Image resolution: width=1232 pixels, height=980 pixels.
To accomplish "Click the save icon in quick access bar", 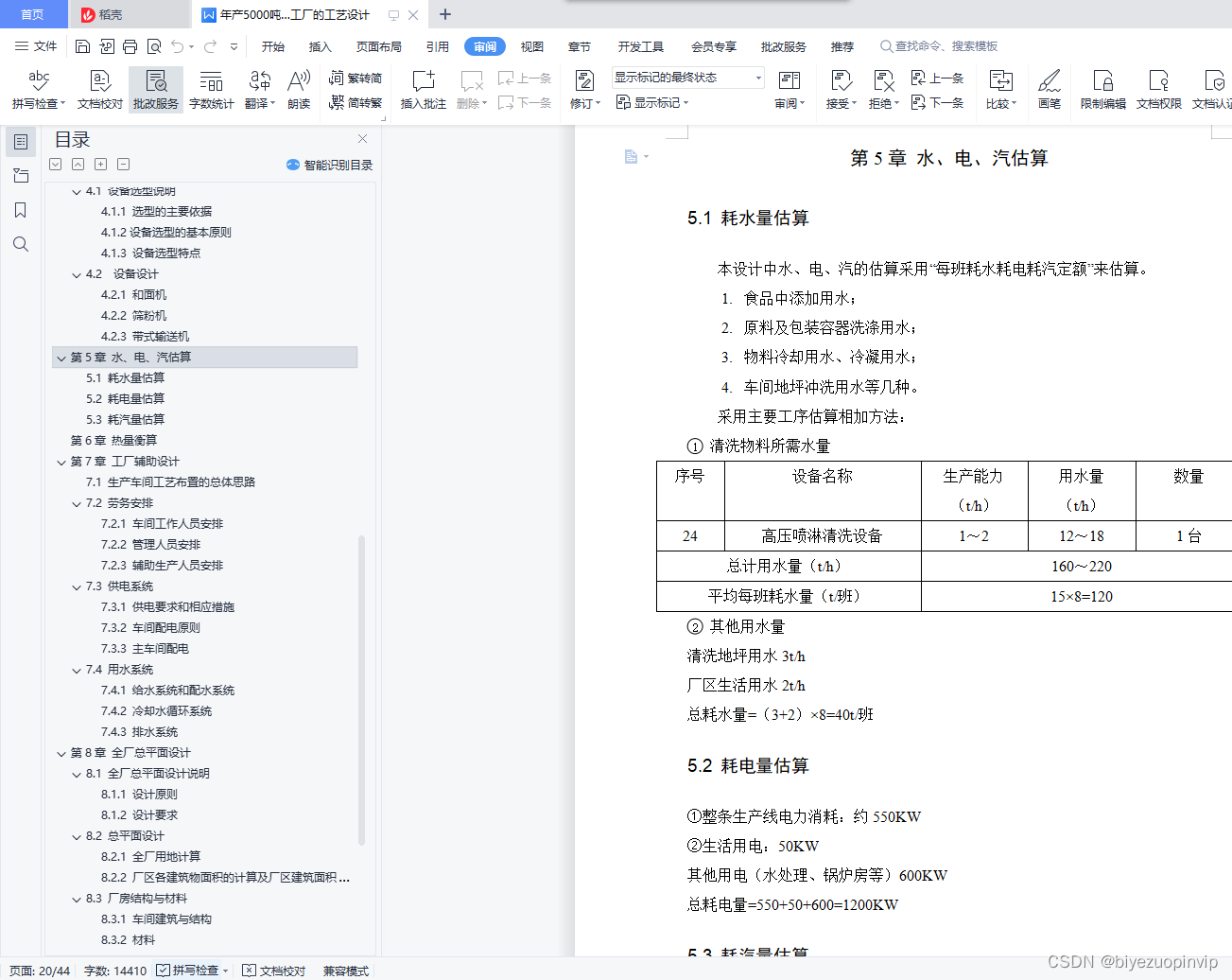I will (82, 46).
